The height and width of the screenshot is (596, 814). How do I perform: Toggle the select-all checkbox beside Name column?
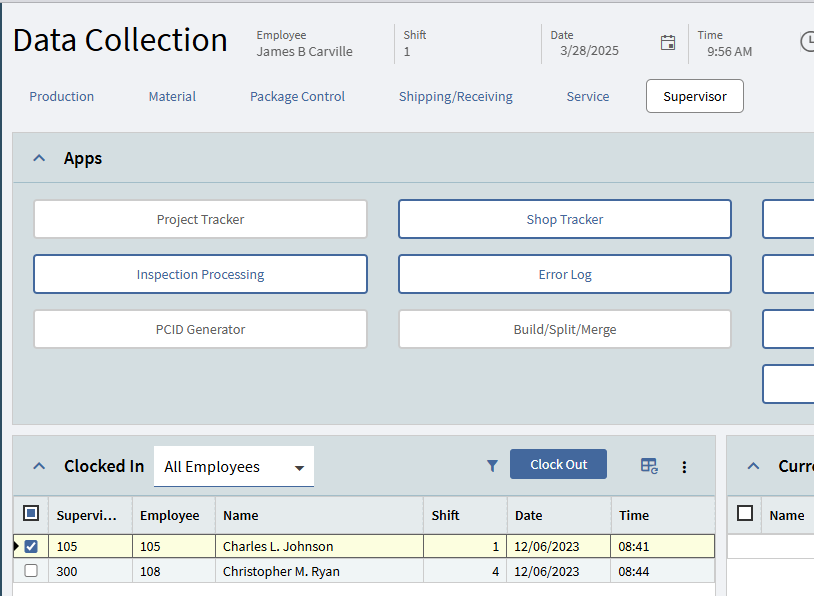(x=745, y=513)
